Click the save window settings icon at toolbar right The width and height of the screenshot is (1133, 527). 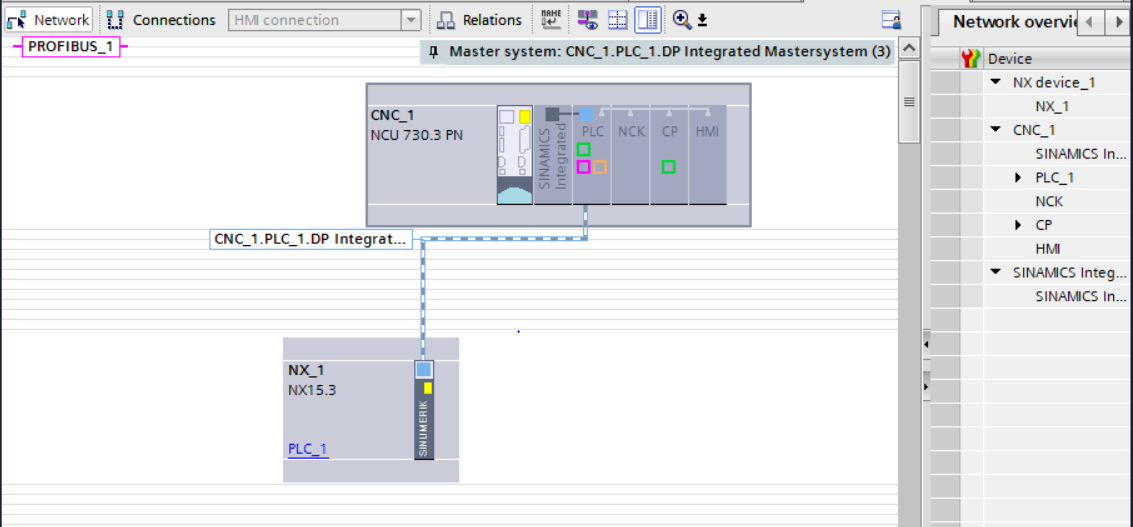[892, 20]
